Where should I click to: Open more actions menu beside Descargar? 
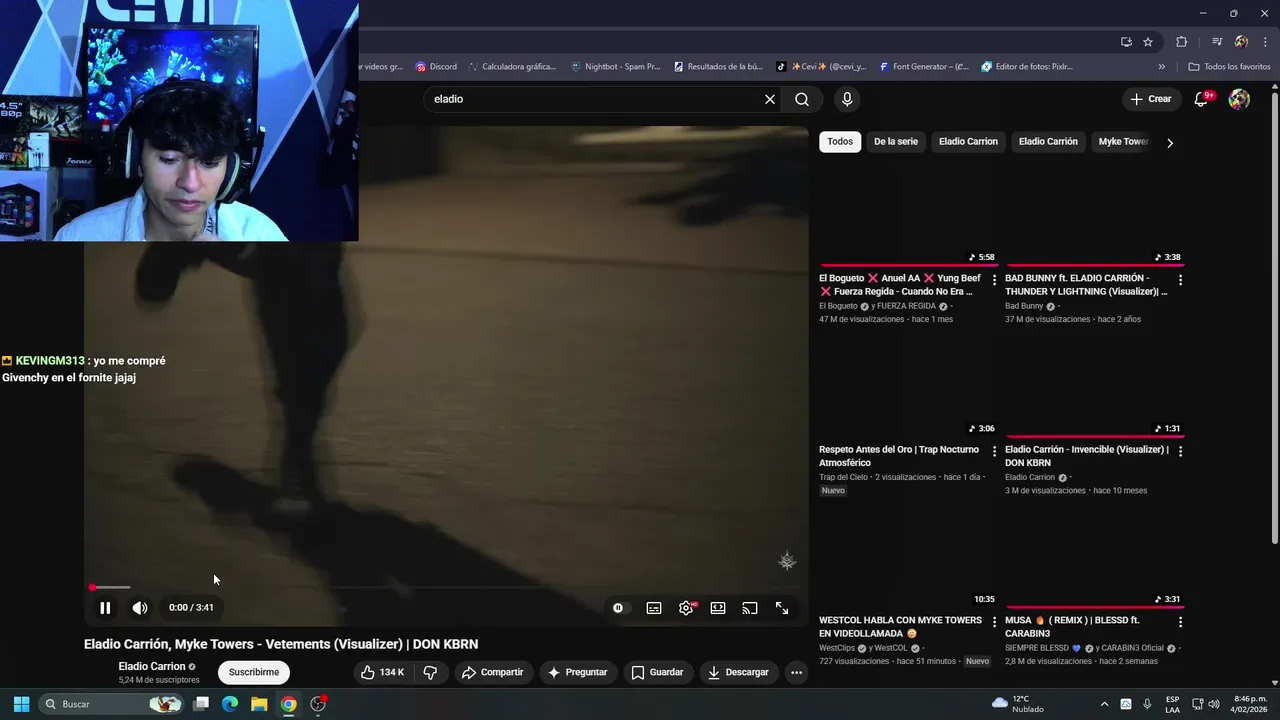point(797,673)
